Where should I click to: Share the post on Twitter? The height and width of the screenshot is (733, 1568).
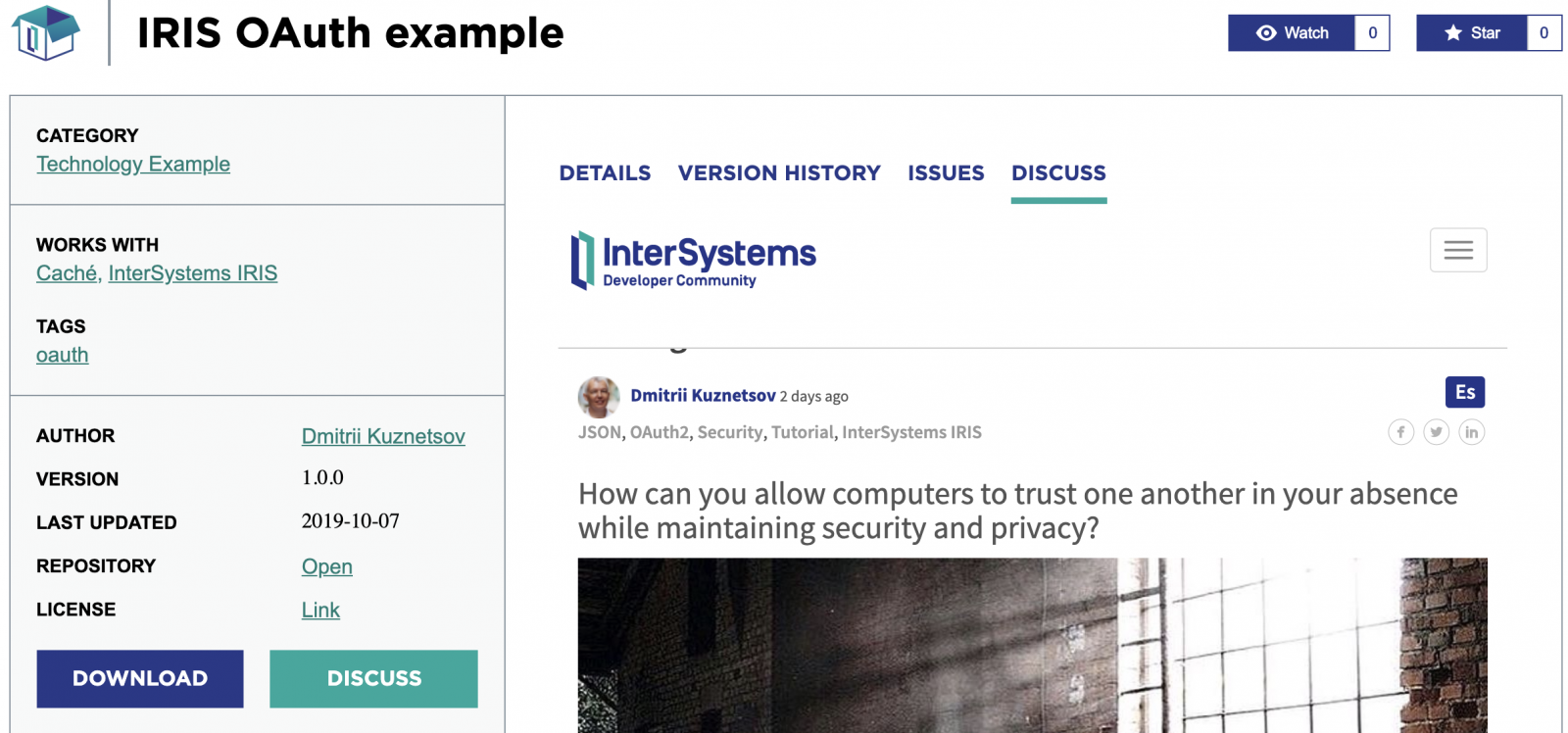1436,432
